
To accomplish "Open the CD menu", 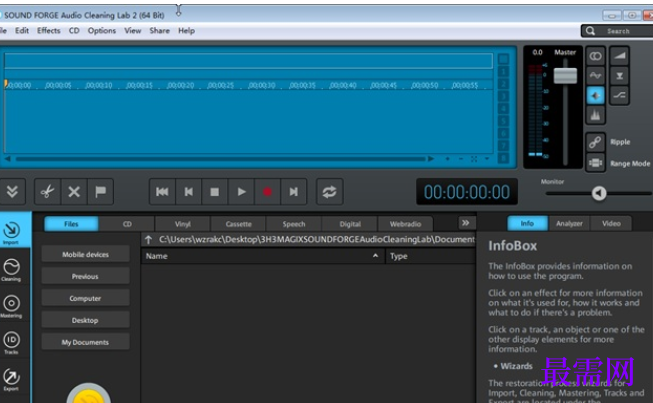I will click(74, 30).
